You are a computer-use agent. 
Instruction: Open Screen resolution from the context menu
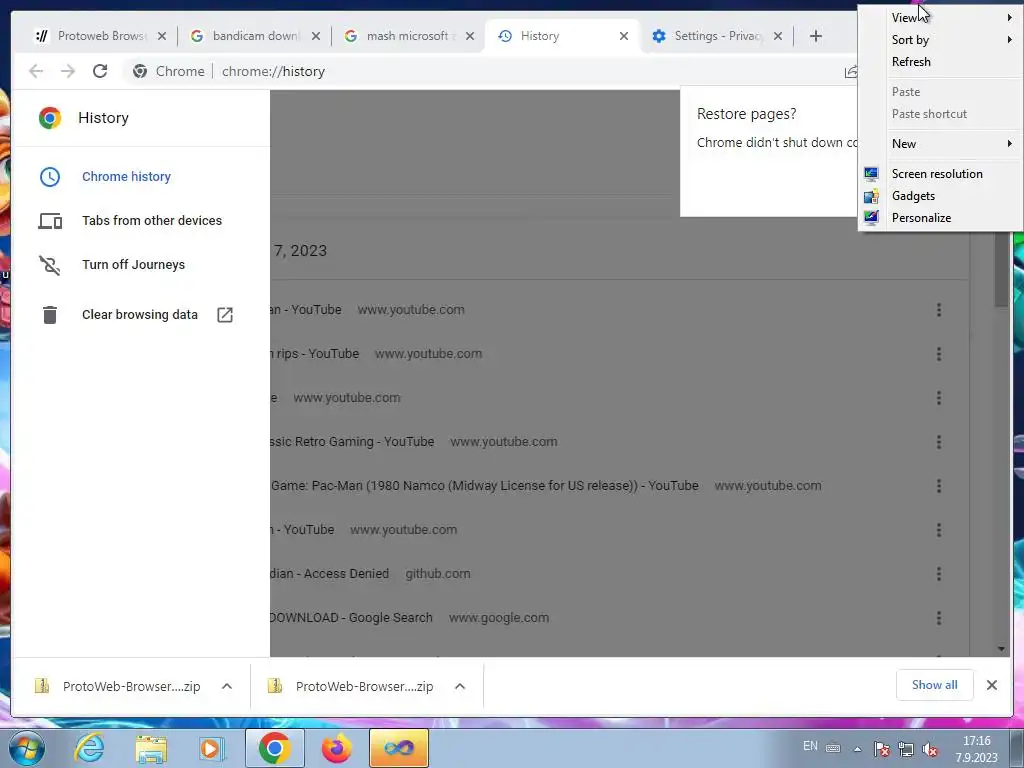(937, 174)
